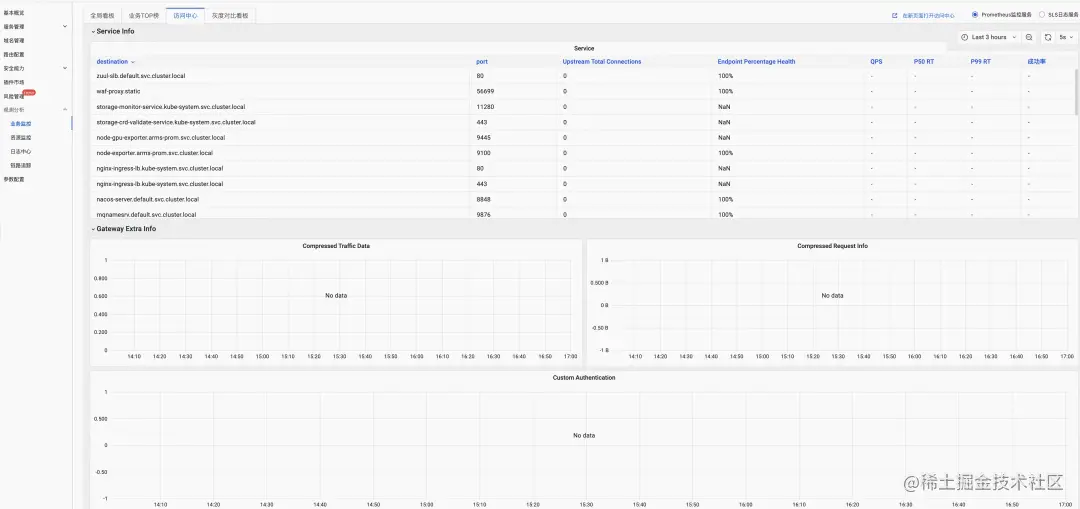Screen dimensions: 1080x509
Task: Collapse the Gateway Extra Info row
Action: point(124,229)
